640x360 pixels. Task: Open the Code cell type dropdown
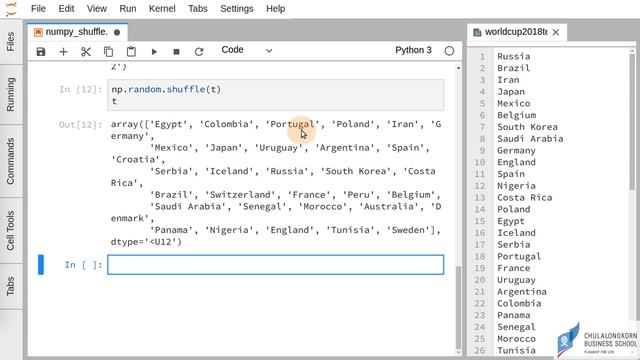[247, 50]
